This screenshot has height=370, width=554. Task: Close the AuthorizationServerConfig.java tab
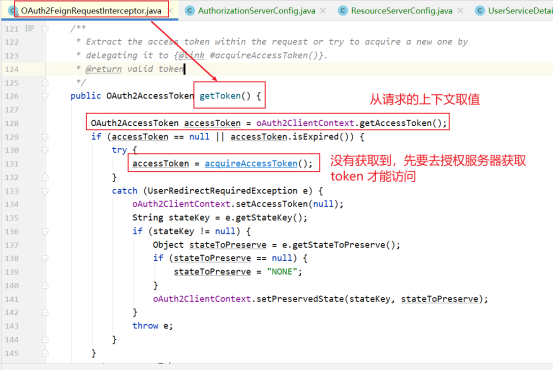pyautogui.click(x=323, y=11)
